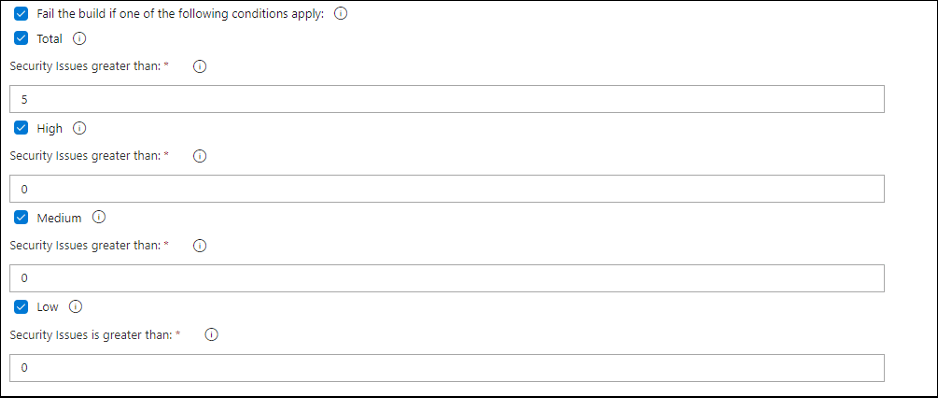
Task: Show info for High's security issues threshold
Action: (200, 156)
